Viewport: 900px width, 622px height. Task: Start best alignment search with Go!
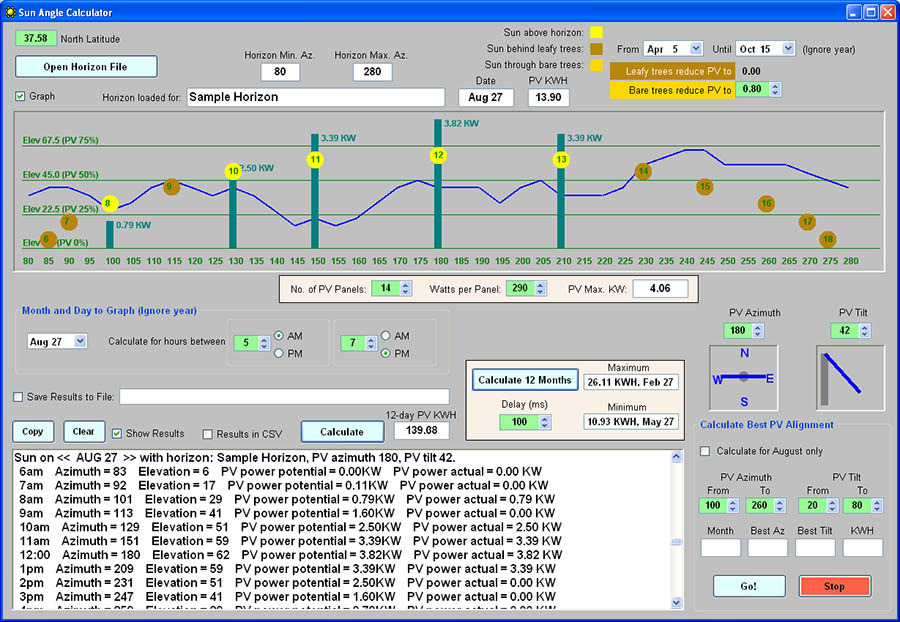[748, 586]
